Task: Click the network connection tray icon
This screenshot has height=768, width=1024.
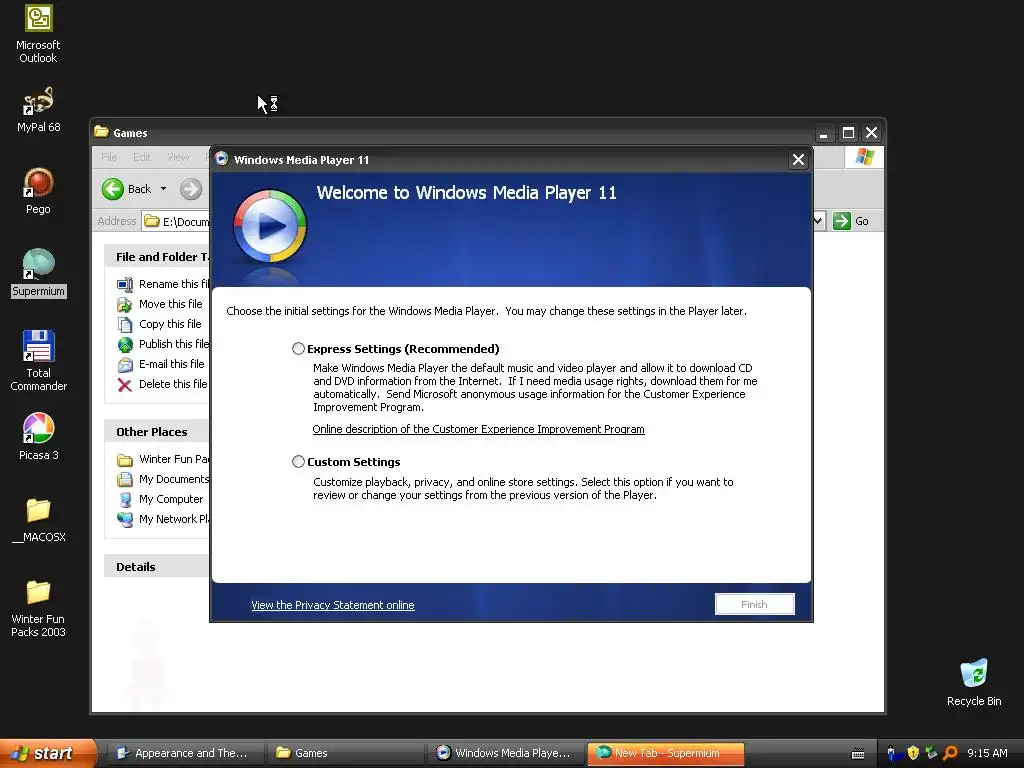Action: tap(931, 753)
